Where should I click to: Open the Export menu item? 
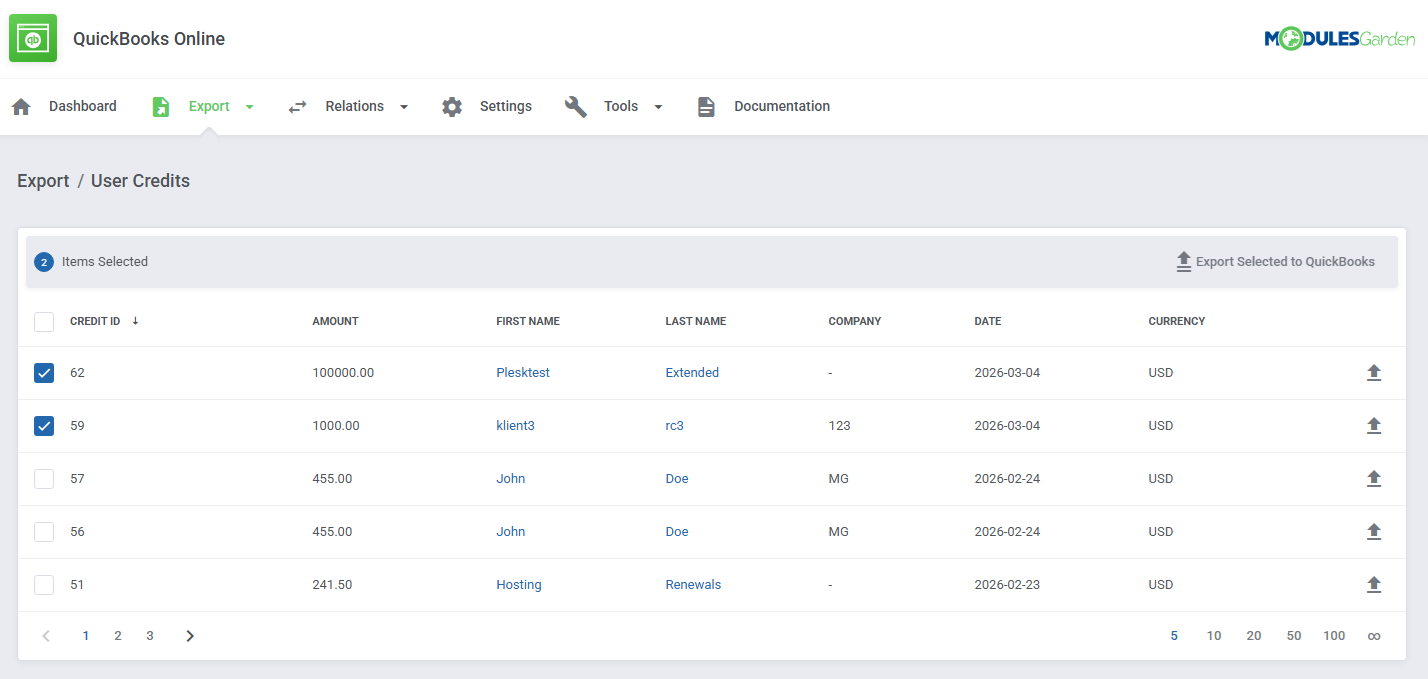[x=209, y=107]
